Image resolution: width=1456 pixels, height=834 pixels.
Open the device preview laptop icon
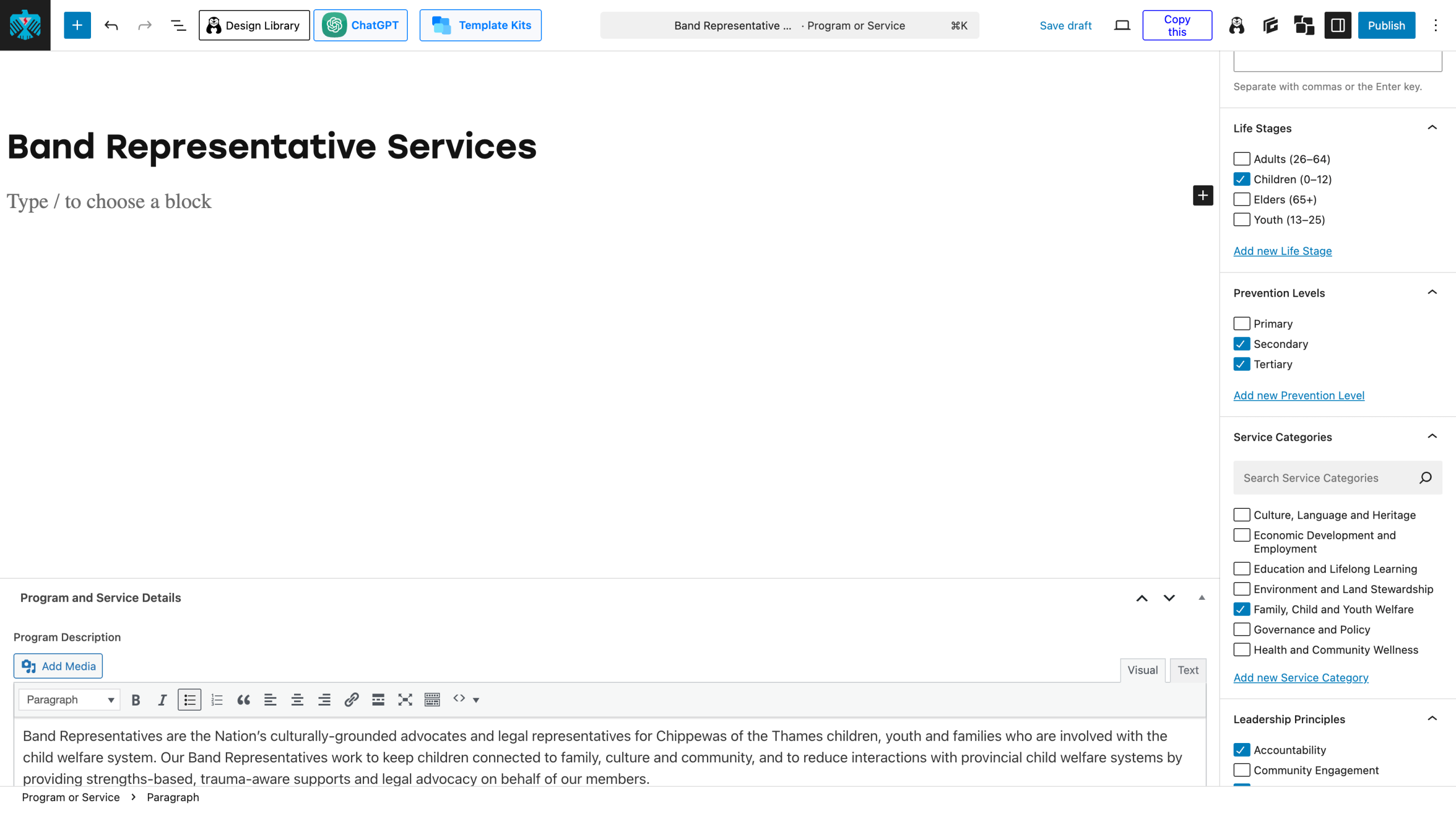click(x=1122, y=25)
